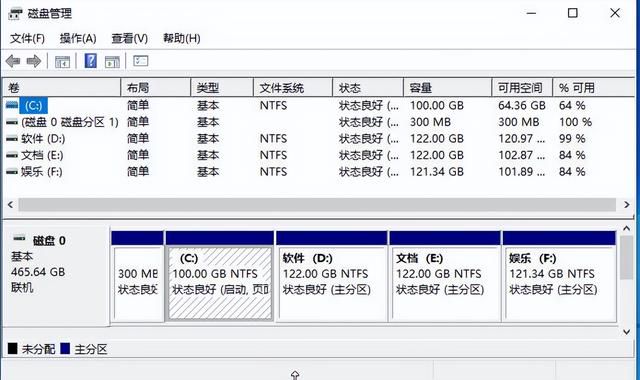Click the 娱乐 (F:) volume drive icon
The height and width of the screenshot is (380, 640).
pyautogui.click(x=12, y=172)
